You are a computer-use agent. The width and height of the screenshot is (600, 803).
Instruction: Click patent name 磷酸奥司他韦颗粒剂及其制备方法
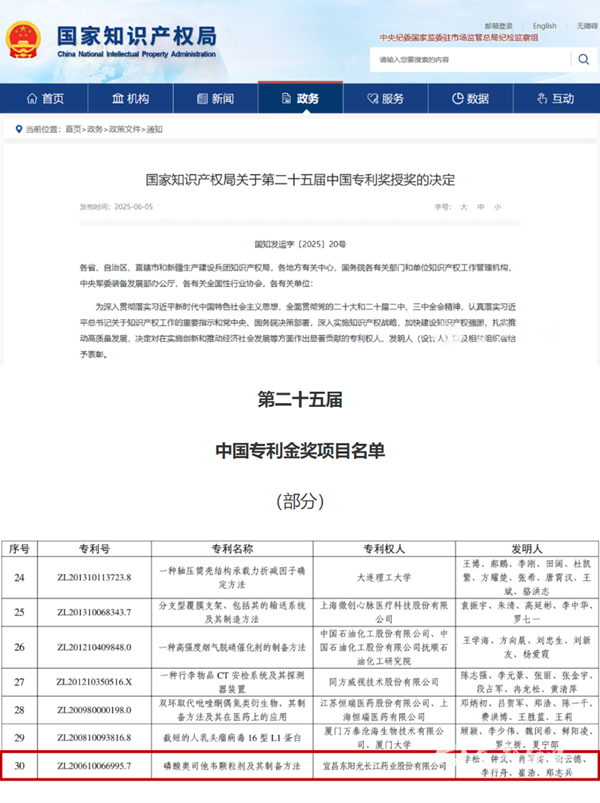tap(232, 766)
